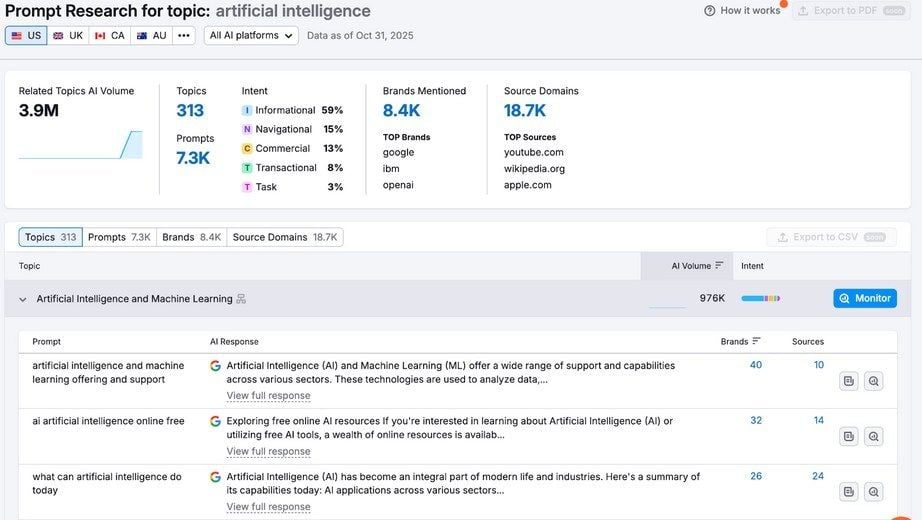Click the document icon for 'do today' row

pos(848,492)
